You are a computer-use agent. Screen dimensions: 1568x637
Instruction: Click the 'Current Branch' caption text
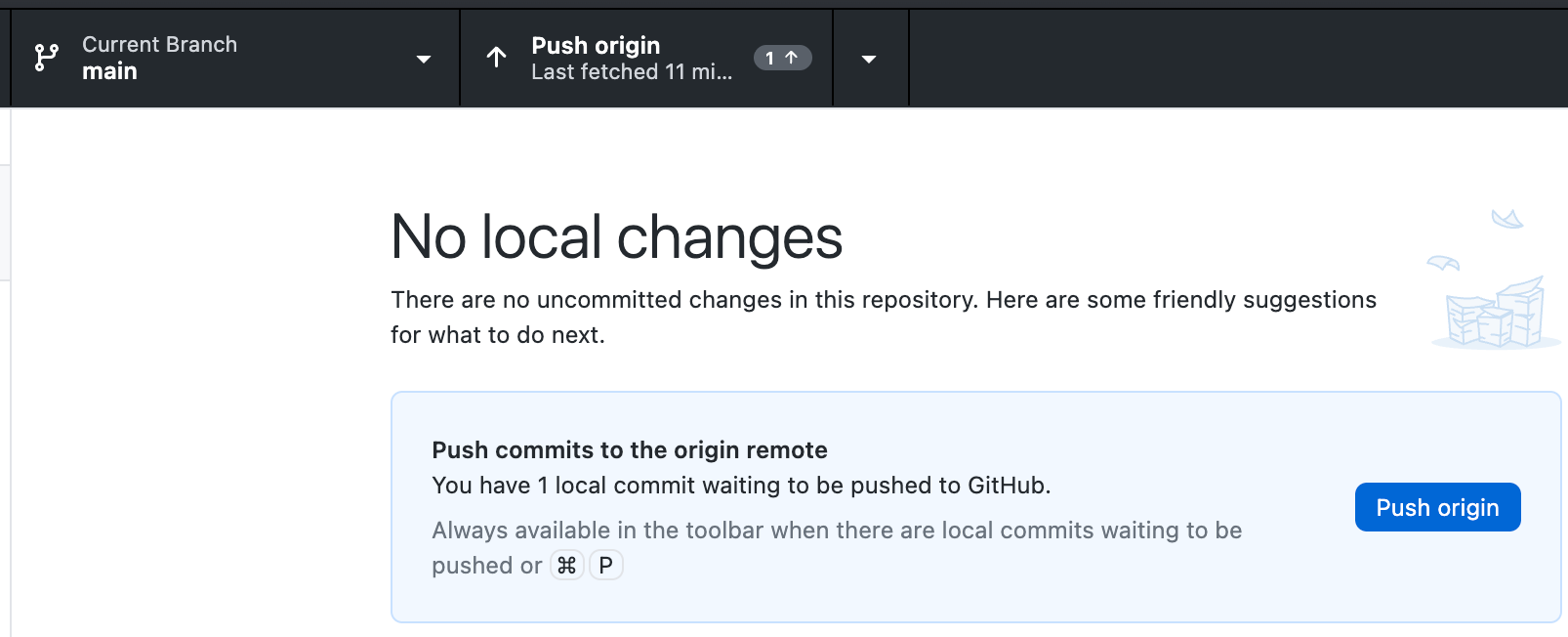[159, 44]
